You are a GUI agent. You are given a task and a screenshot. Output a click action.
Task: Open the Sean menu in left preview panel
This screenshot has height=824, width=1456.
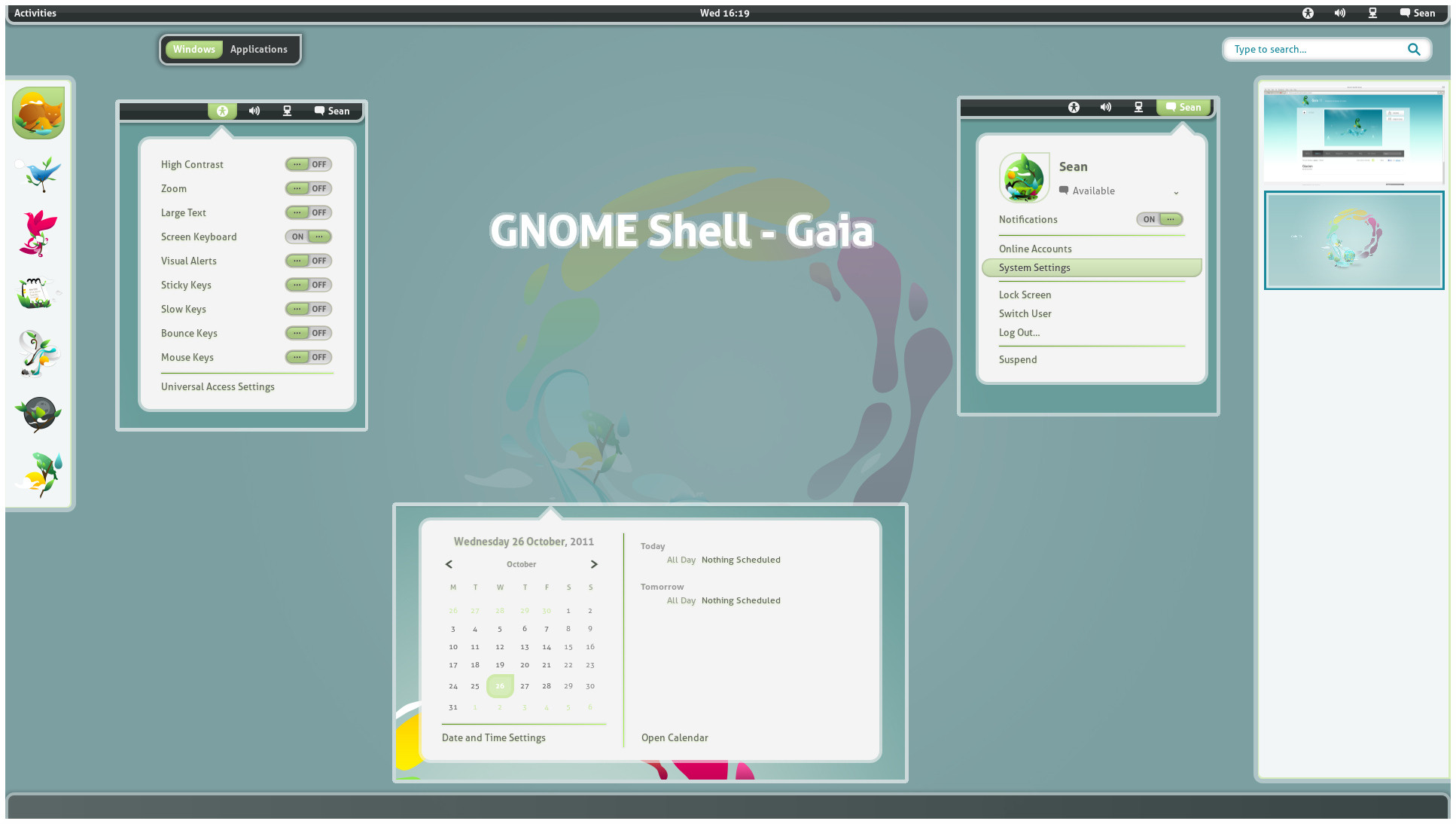(332, 111)
